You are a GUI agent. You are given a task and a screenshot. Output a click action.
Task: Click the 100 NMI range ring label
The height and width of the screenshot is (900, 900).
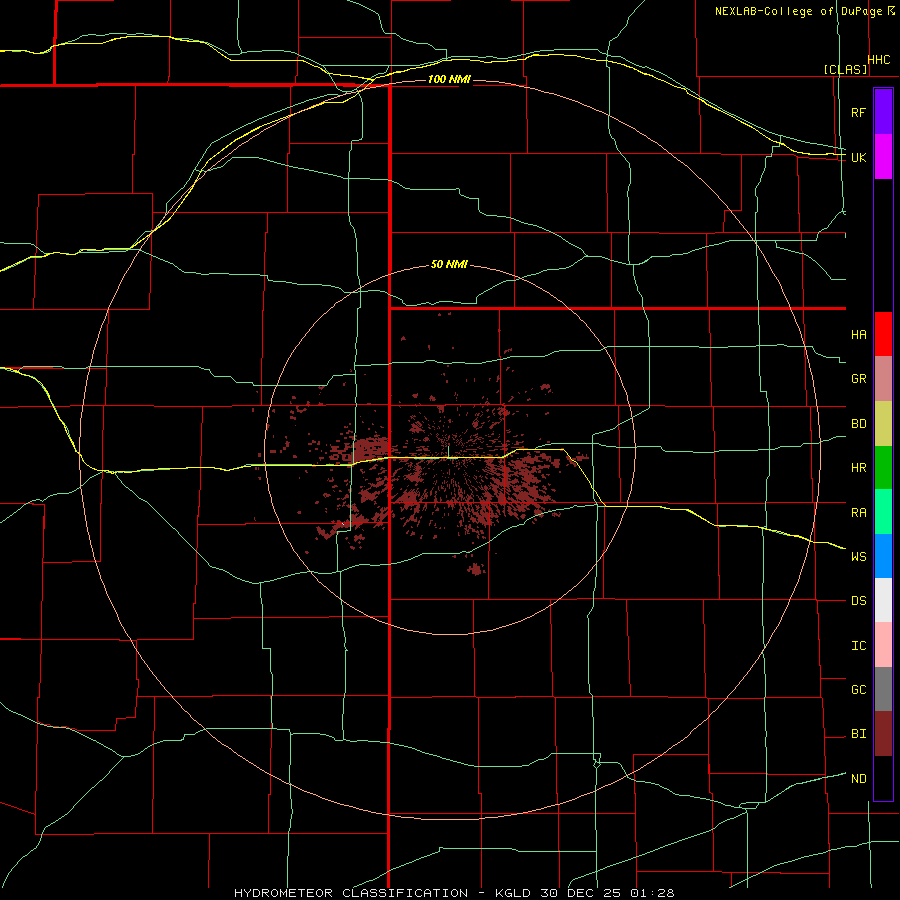(449, 79)
